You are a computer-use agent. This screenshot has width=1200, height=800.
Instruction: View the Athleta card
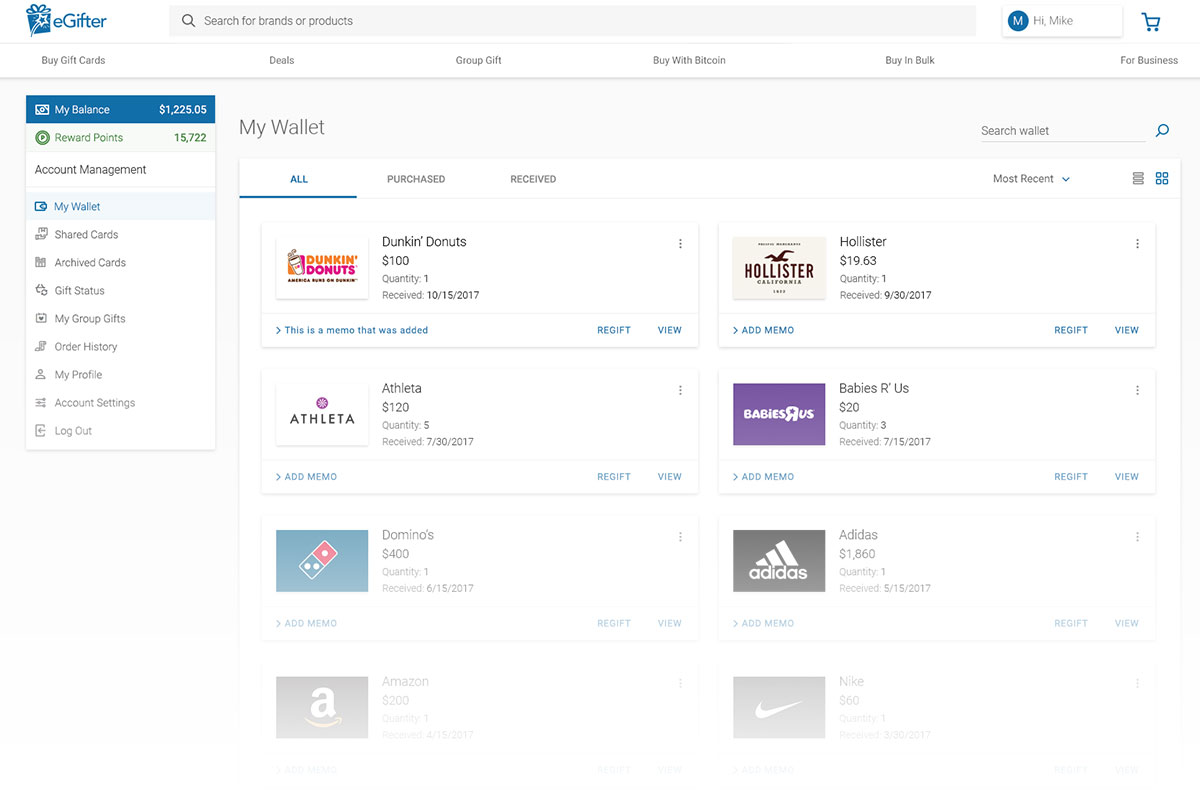pyautogui.click(x=670, y=477)
